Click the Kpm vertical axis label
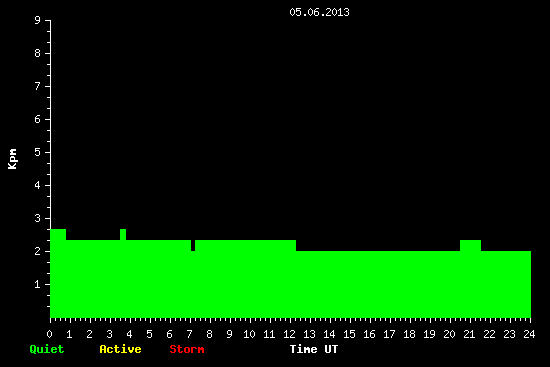This screenshot has height=367, width=550. point(13,159)
